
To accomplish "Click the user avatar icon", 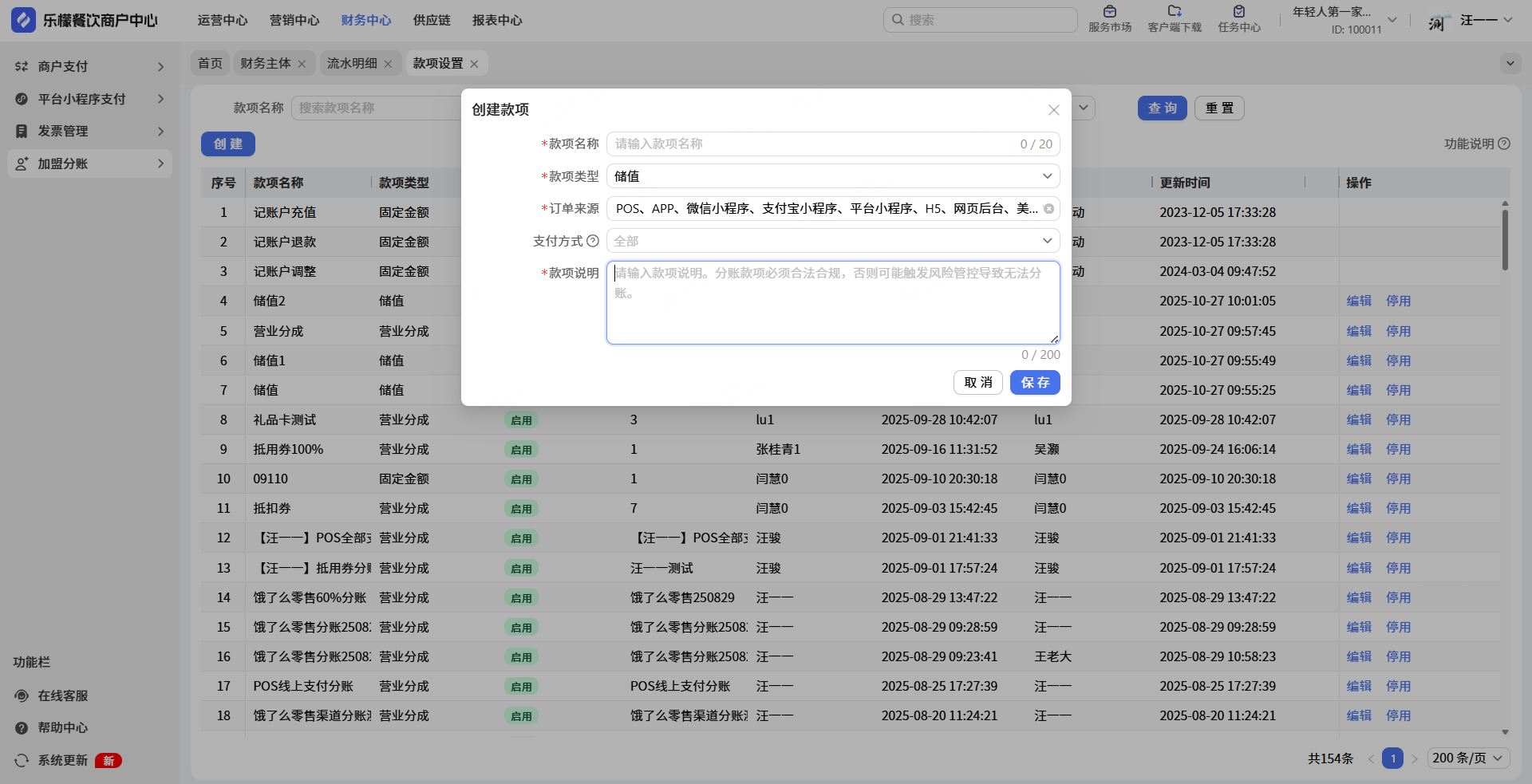I will [x=1438, y=21].
